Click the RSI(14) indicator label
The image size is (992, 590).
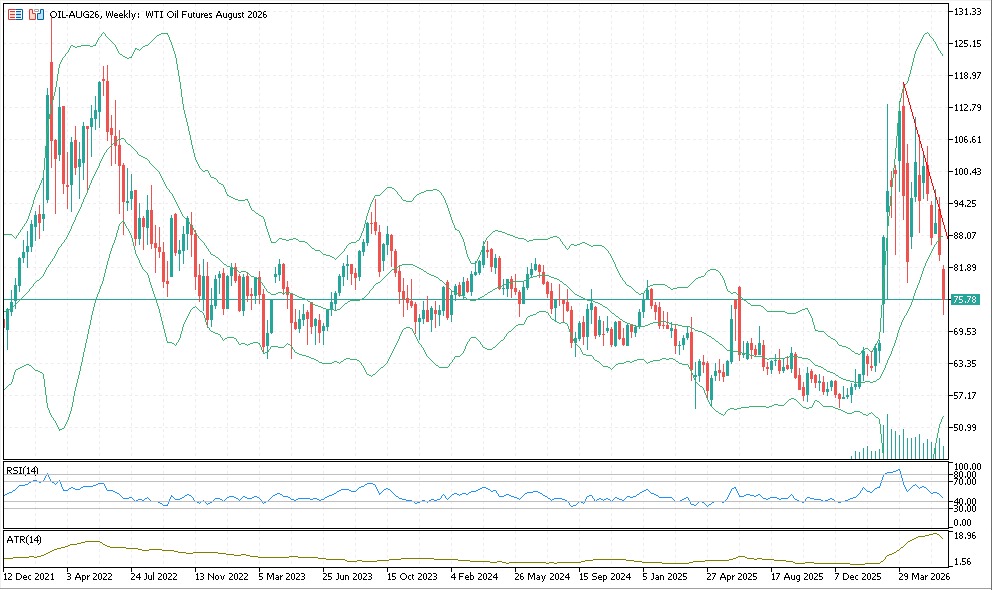pyautogui.click(x=22, y=470)
